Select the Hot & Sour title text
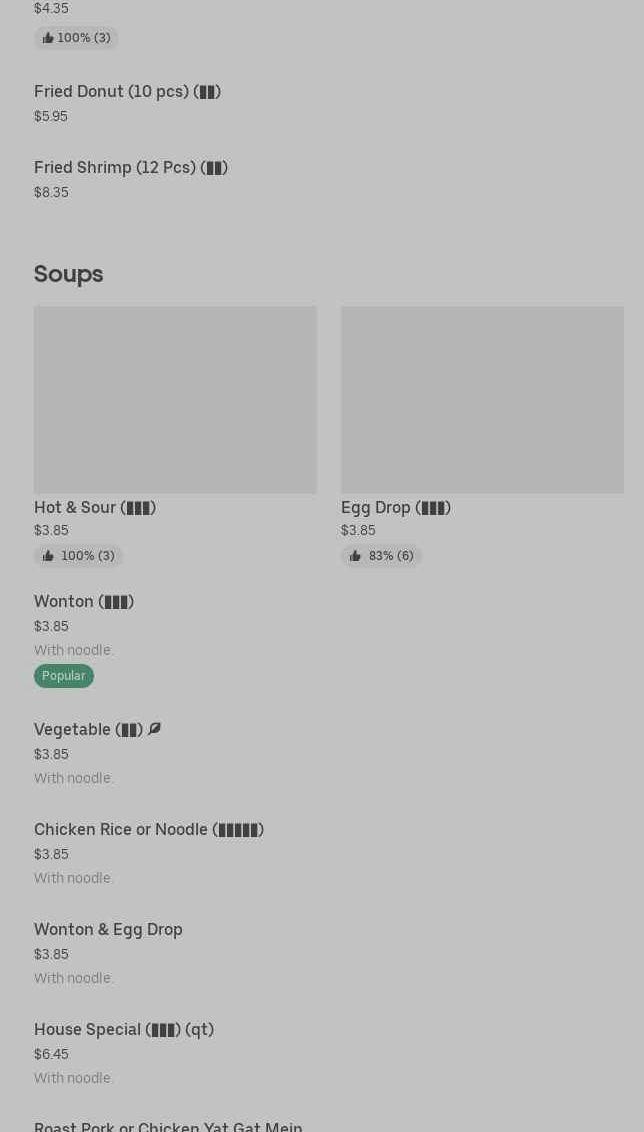Screen dimensions: 644x1132 click(95, 508)
